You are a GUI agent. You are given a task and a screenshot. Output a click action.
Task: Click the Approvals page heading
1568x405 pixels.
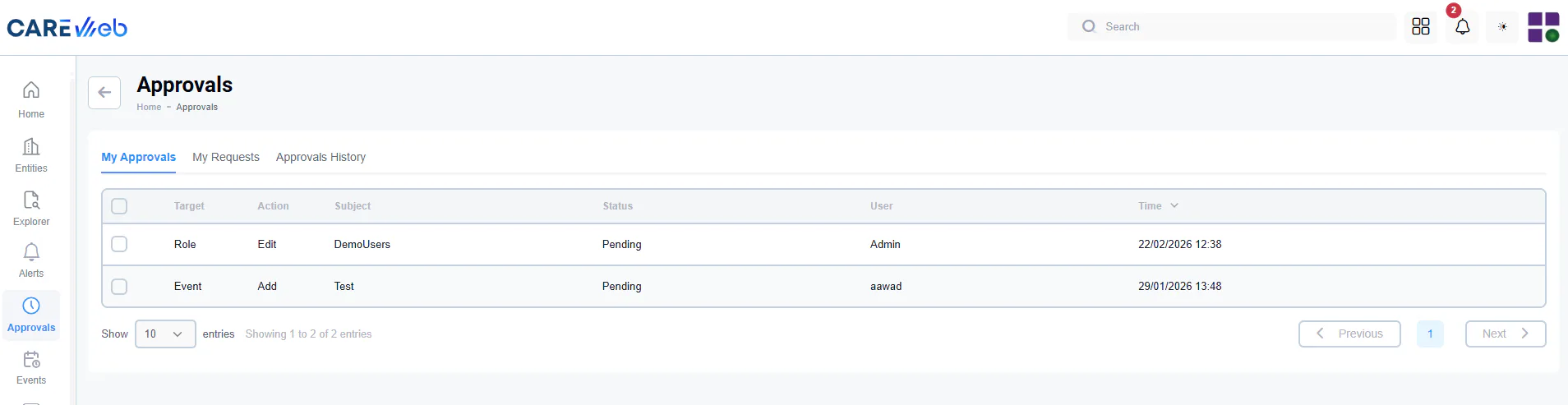pyautogui.click(x=185, y=85)
